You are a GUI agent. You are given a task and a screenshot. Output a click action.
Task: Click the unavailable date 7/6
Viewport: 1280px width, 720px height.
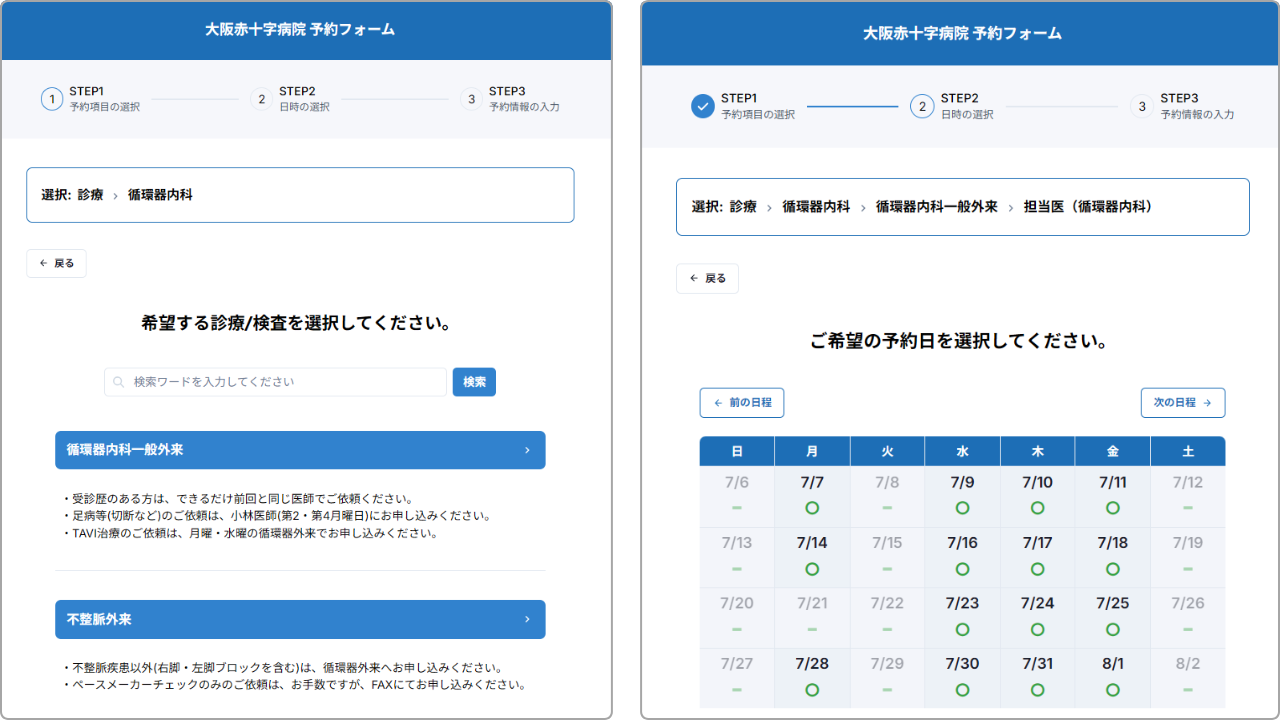click(737, 482)
